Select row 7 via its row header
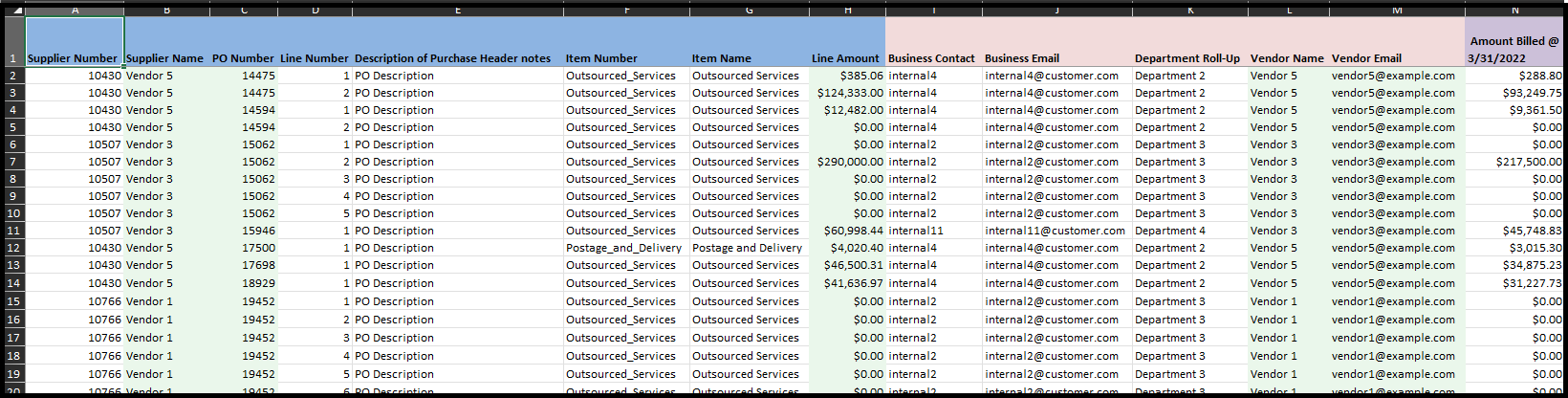The image size is (1568, 398). point(13,162)
